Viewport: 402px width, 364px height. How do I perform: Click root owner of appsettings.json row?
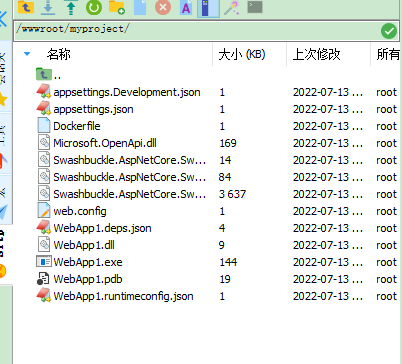[x=387, y=109]
